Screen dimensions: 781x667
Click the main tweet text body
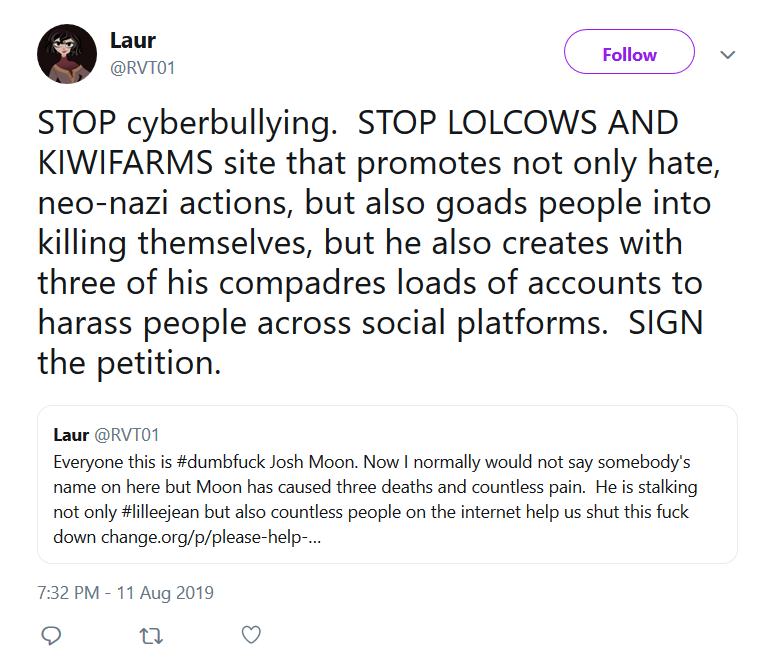[x=379, y=243]
